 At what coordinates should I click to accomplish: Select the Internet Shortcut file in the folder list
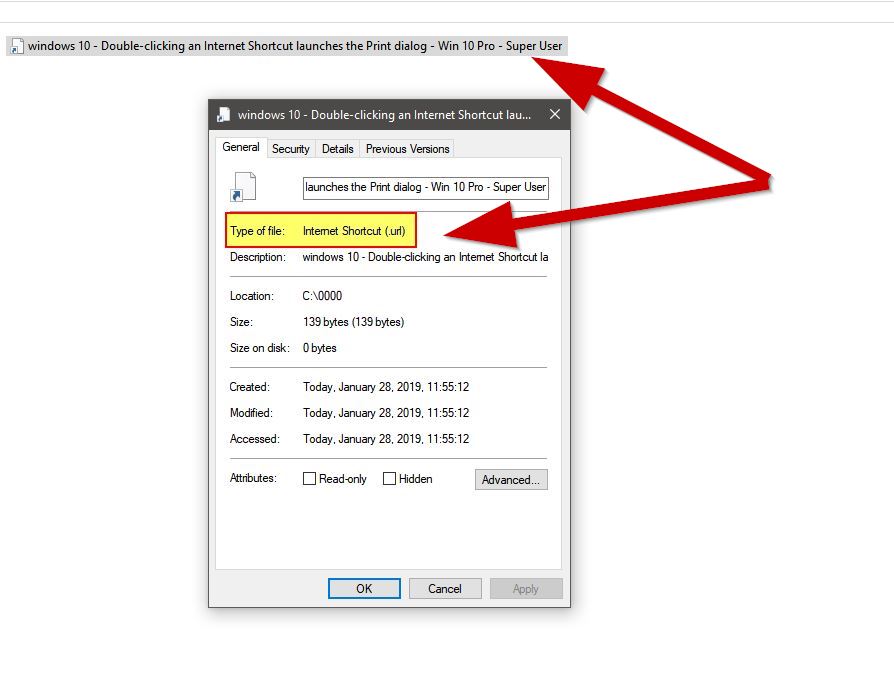click(287, 46)
